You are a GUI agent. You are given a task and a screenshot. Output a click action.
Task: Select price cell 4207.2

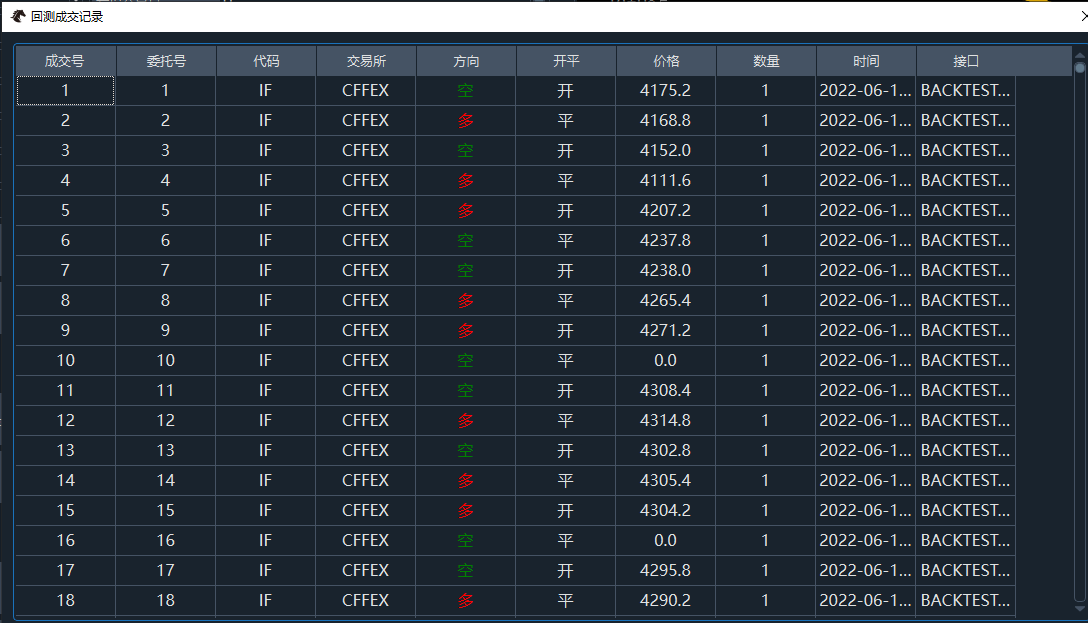[x=665, y=210]
